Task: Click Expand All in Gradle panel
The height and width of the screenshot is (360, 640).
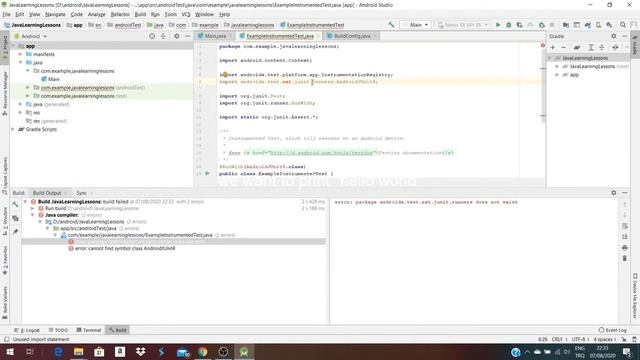Action: pos(591,47)
